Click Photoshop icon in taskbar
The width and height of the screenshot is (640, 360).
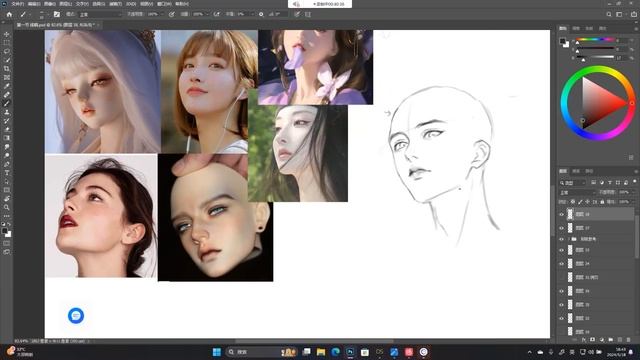[350, 352]
